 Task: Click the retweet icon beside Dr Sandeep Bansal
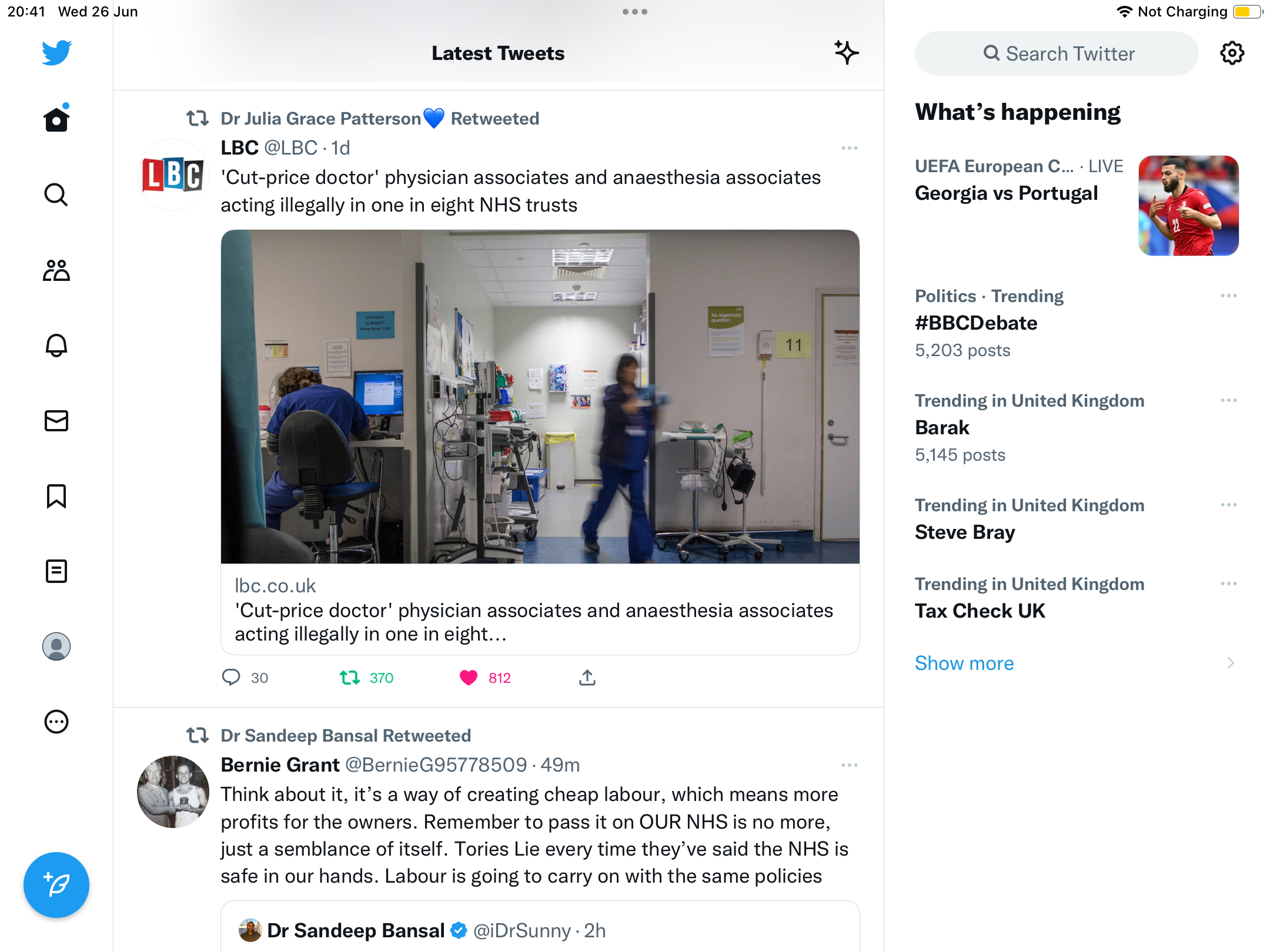point(198,736)
